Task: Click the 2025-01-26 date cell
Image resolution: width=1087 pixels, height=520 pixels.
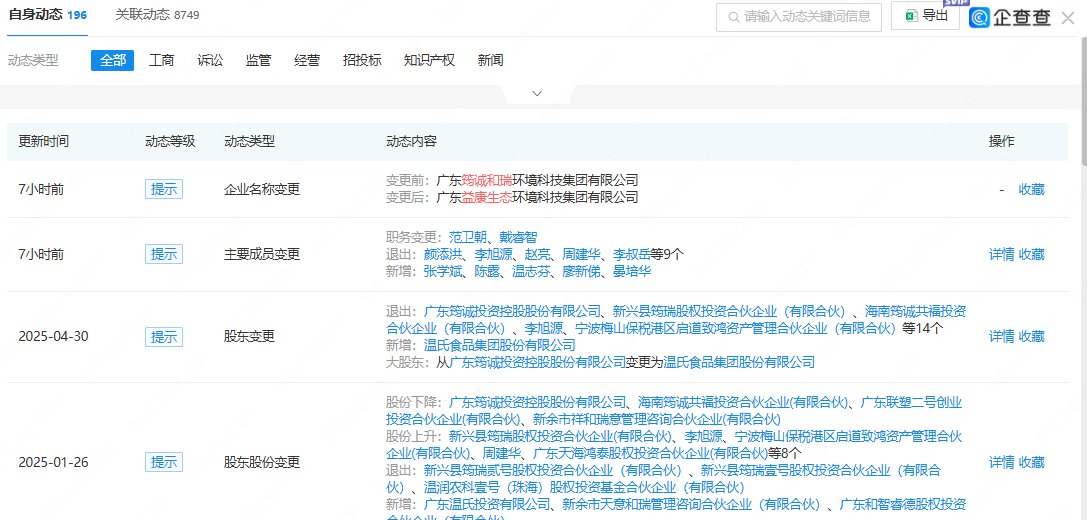Action: [x=53, y=462]
